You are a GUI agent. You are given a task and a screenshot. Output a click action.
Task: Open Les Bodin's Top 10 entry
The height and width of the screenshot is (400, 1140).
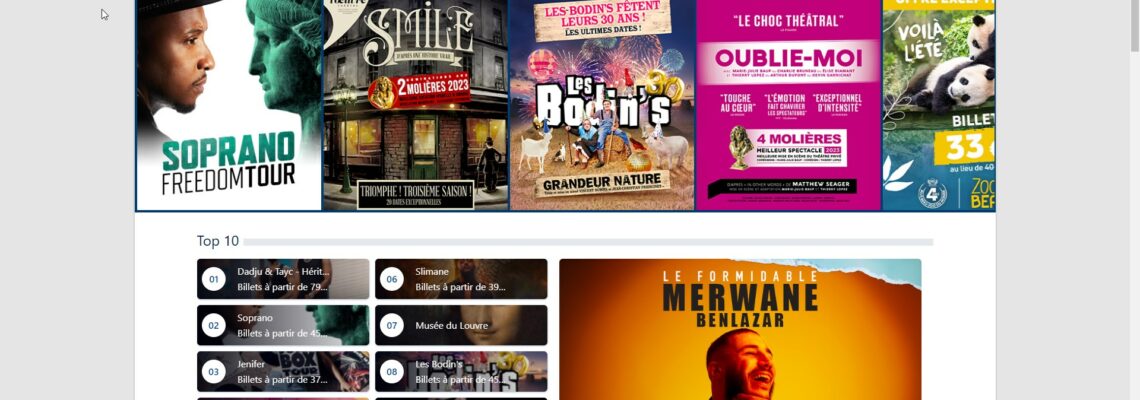461,372
